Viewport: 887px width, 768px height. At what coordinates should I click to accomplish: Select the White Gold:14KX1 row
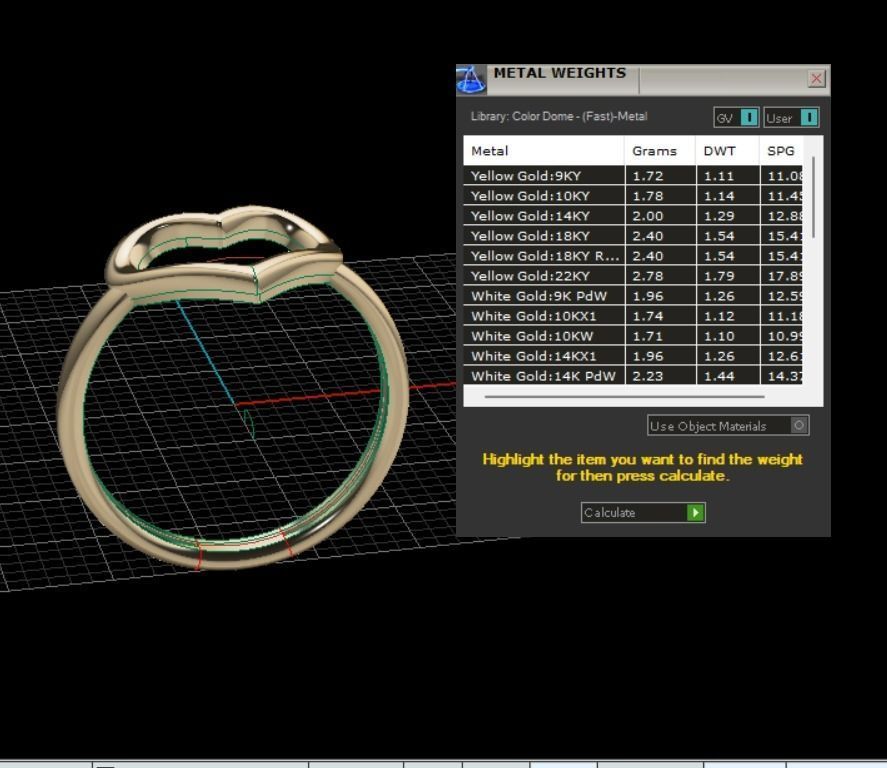click(632, 356)
